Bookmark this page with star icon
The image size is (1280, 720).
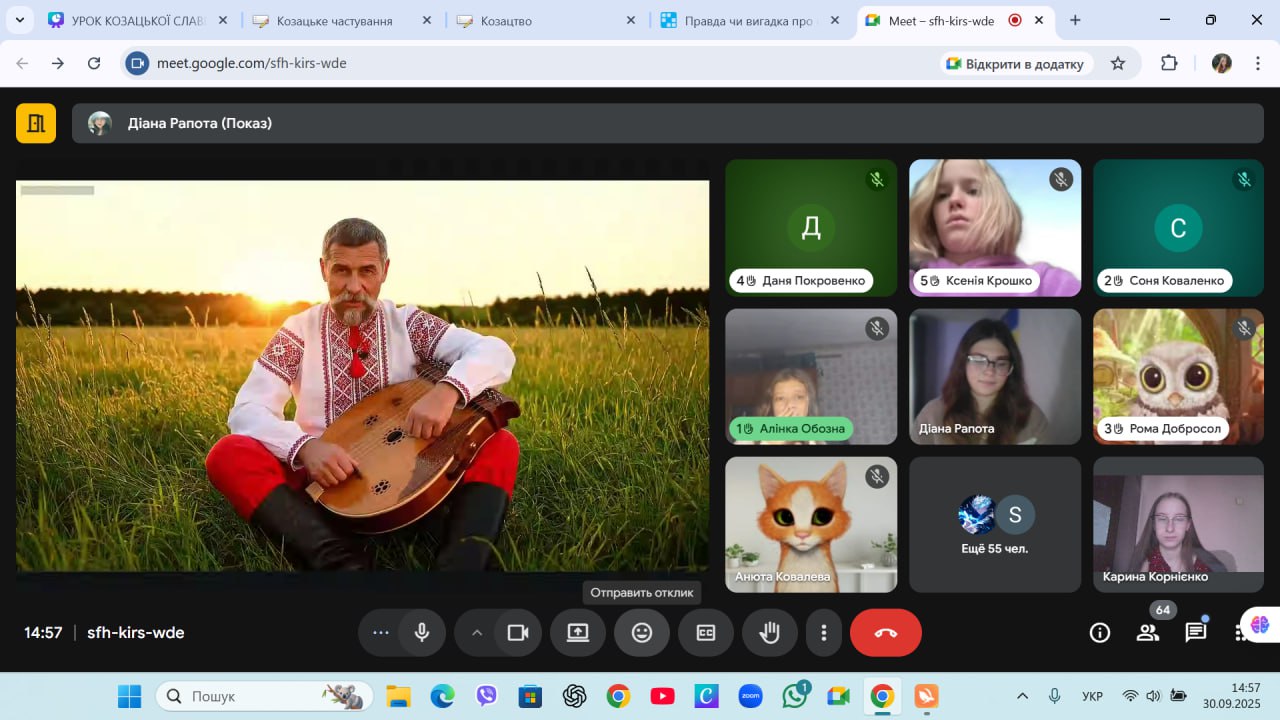1118,63
